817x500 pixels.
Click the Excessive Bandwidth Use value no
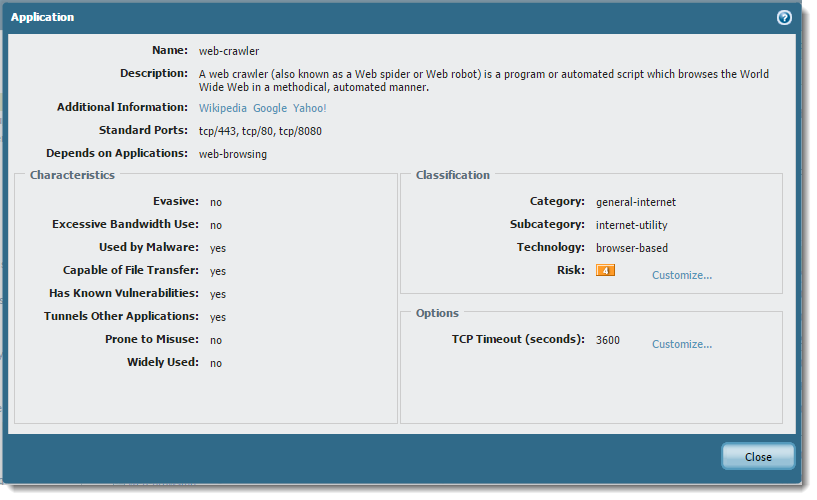click(x=216, y=225)
